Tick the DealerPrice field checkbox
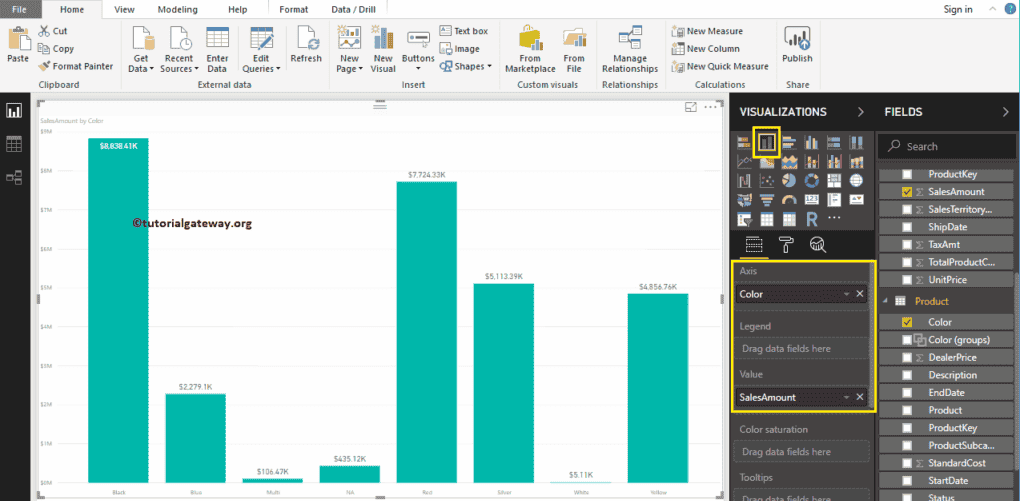Screen dimensions: 1020x501 pos(907,357)
